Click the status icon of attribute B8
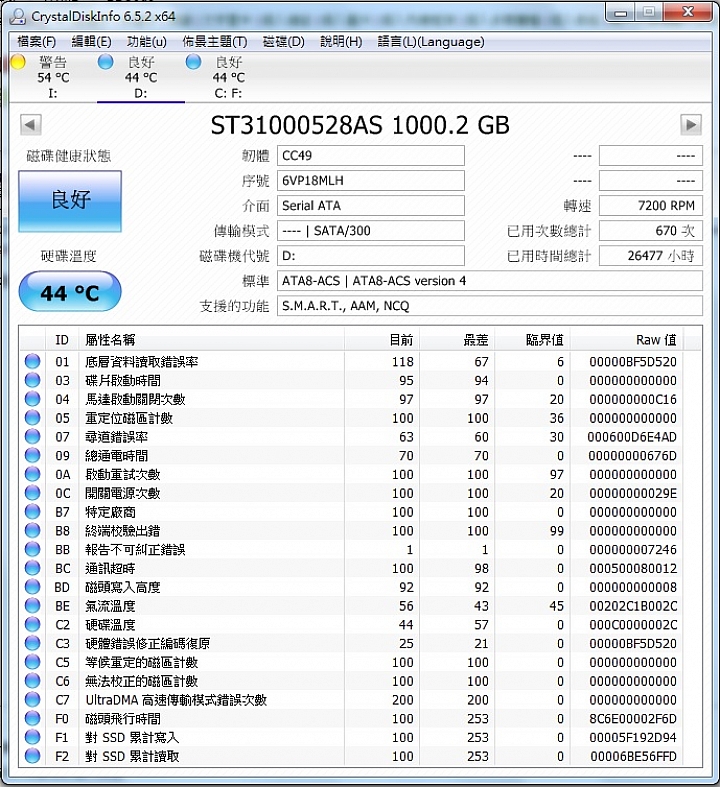Viewport: 720px width, 787px height. pos(33,531)
